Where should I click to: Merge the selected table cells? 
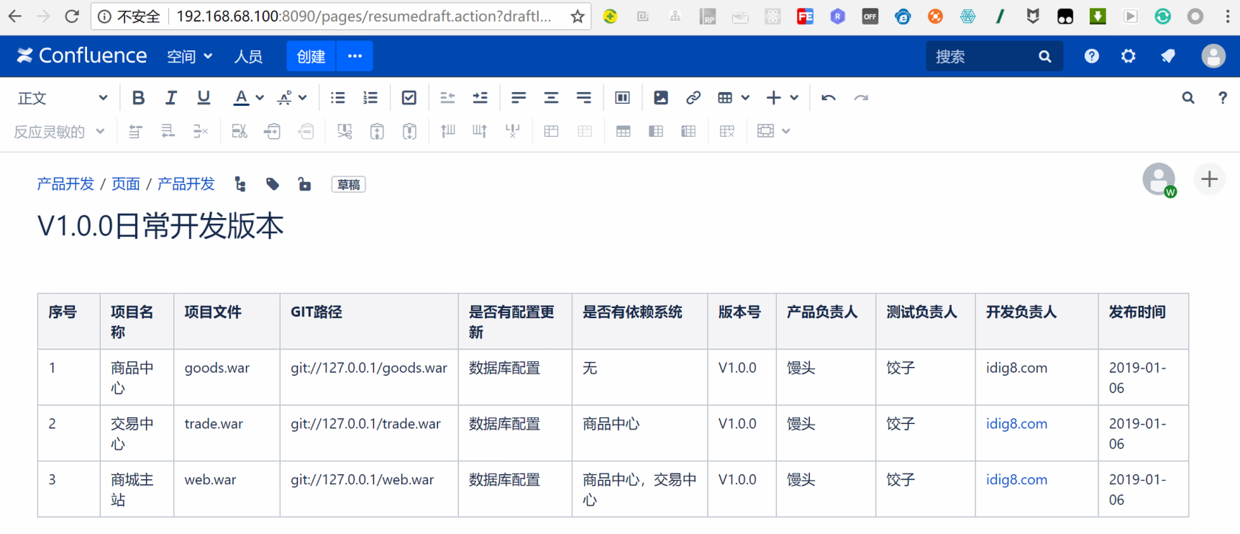pos(551,131)
